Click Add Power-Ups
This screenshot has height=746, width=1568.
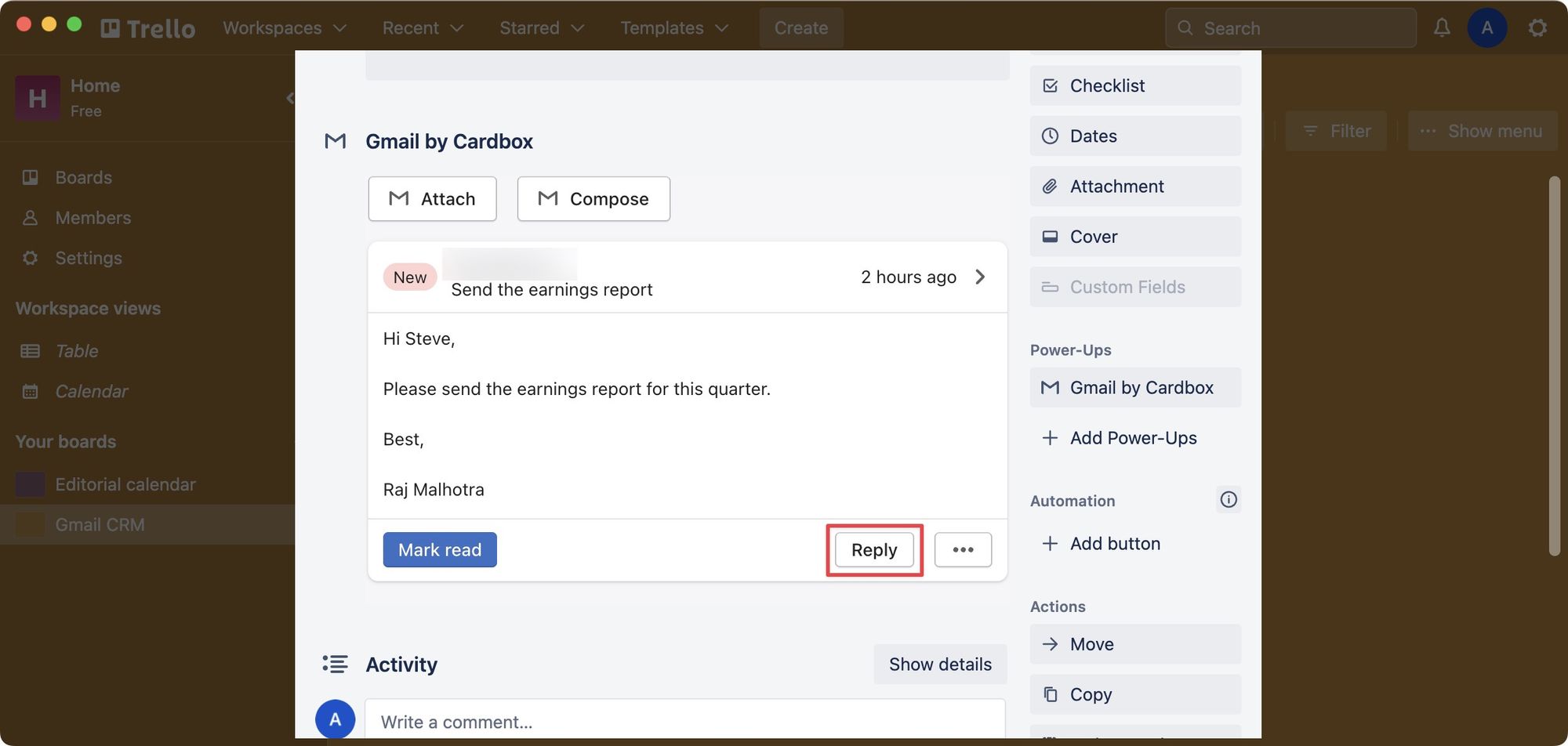click(x=1135, y=438)
